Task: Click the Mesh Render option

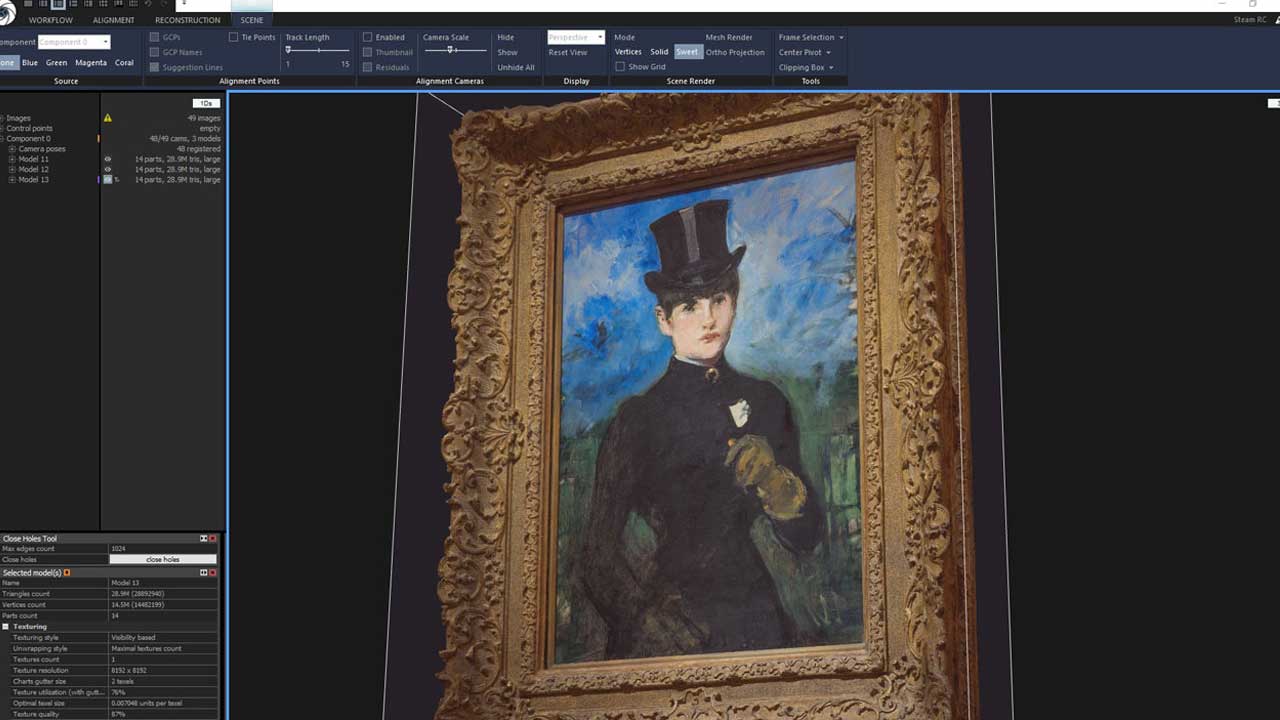Action: (729, 37)
